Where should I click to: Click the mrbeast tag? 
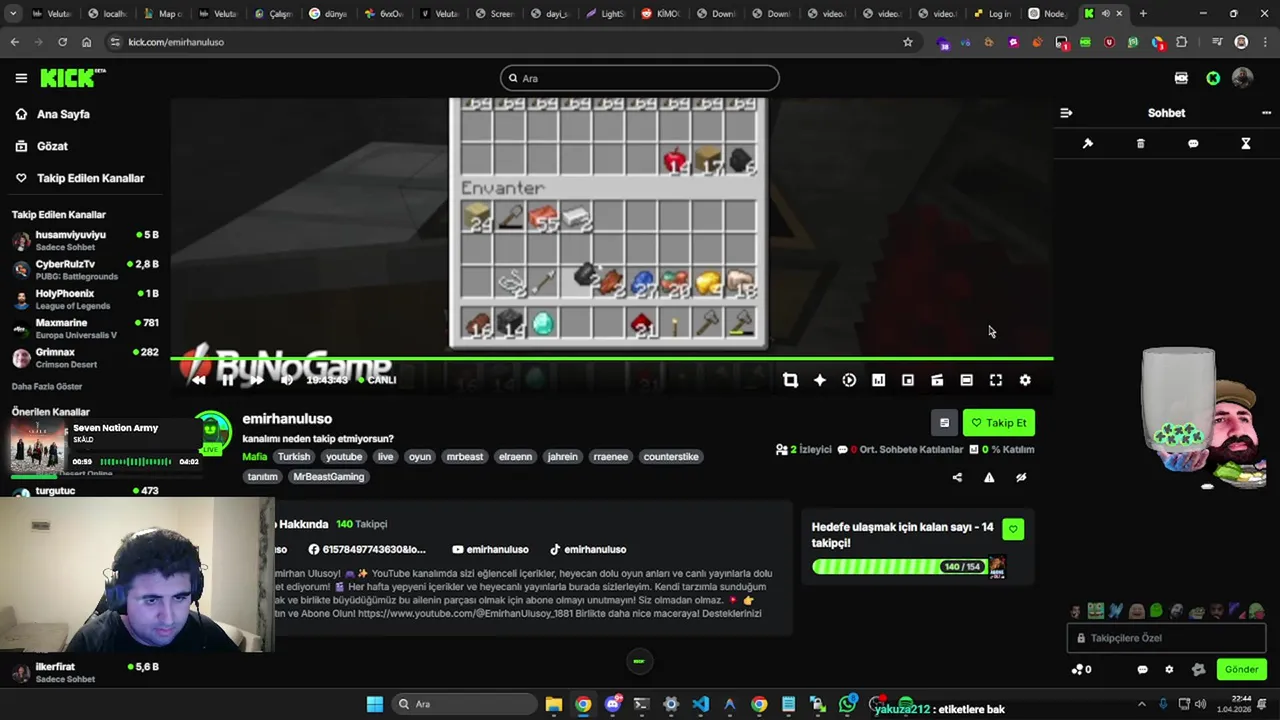click(464, 456)
